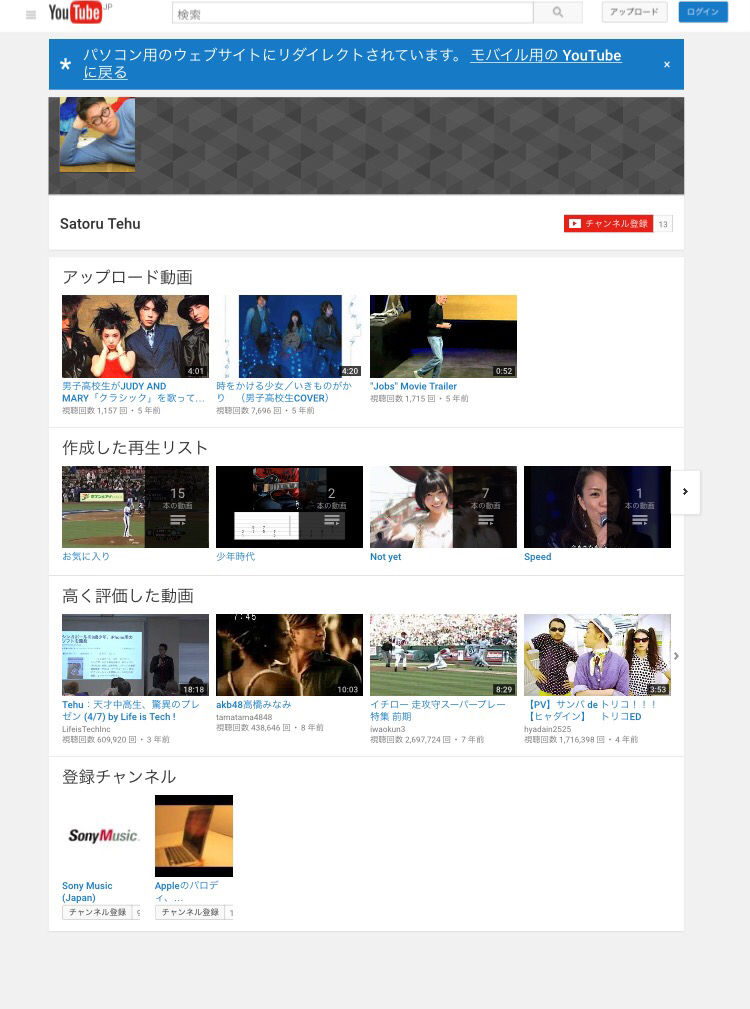Click the アップロード button
This screenshot has height=1009, width=750.
tap(634, 12)
